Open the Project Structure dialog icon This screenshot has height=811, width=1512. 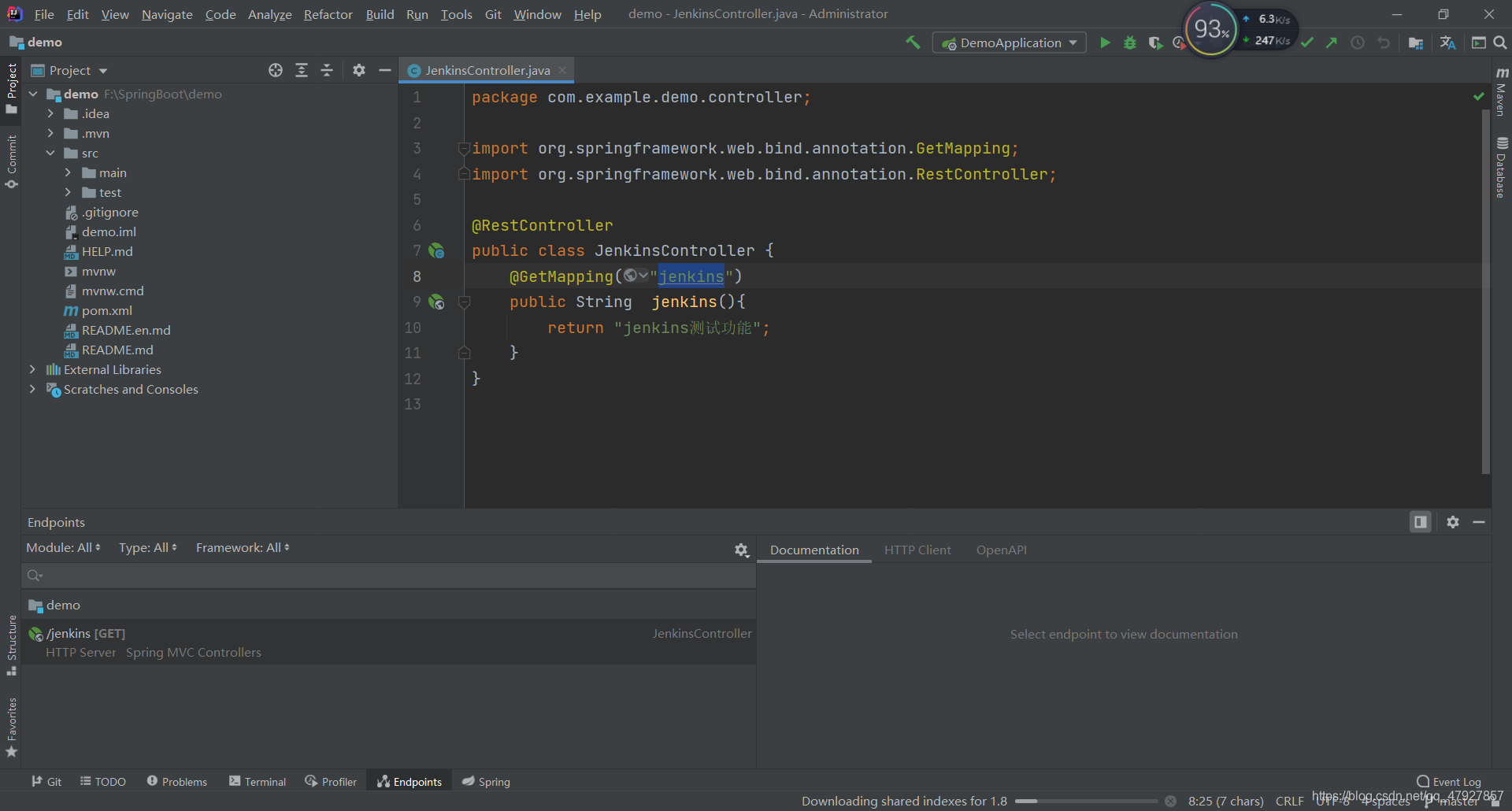coord(1416,43)
